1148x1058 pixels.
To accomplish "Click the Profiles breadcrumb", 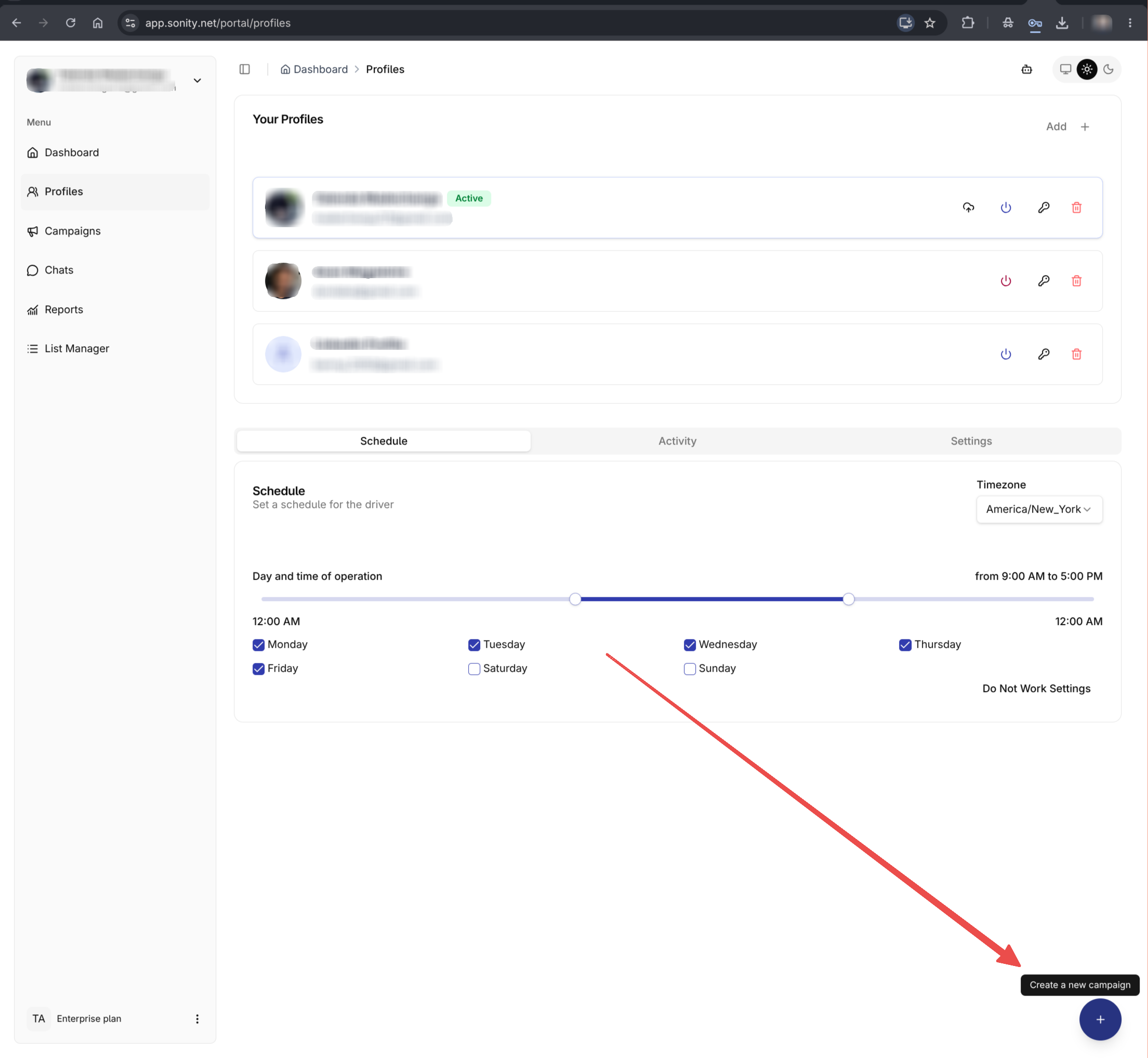I will point(385,69).
